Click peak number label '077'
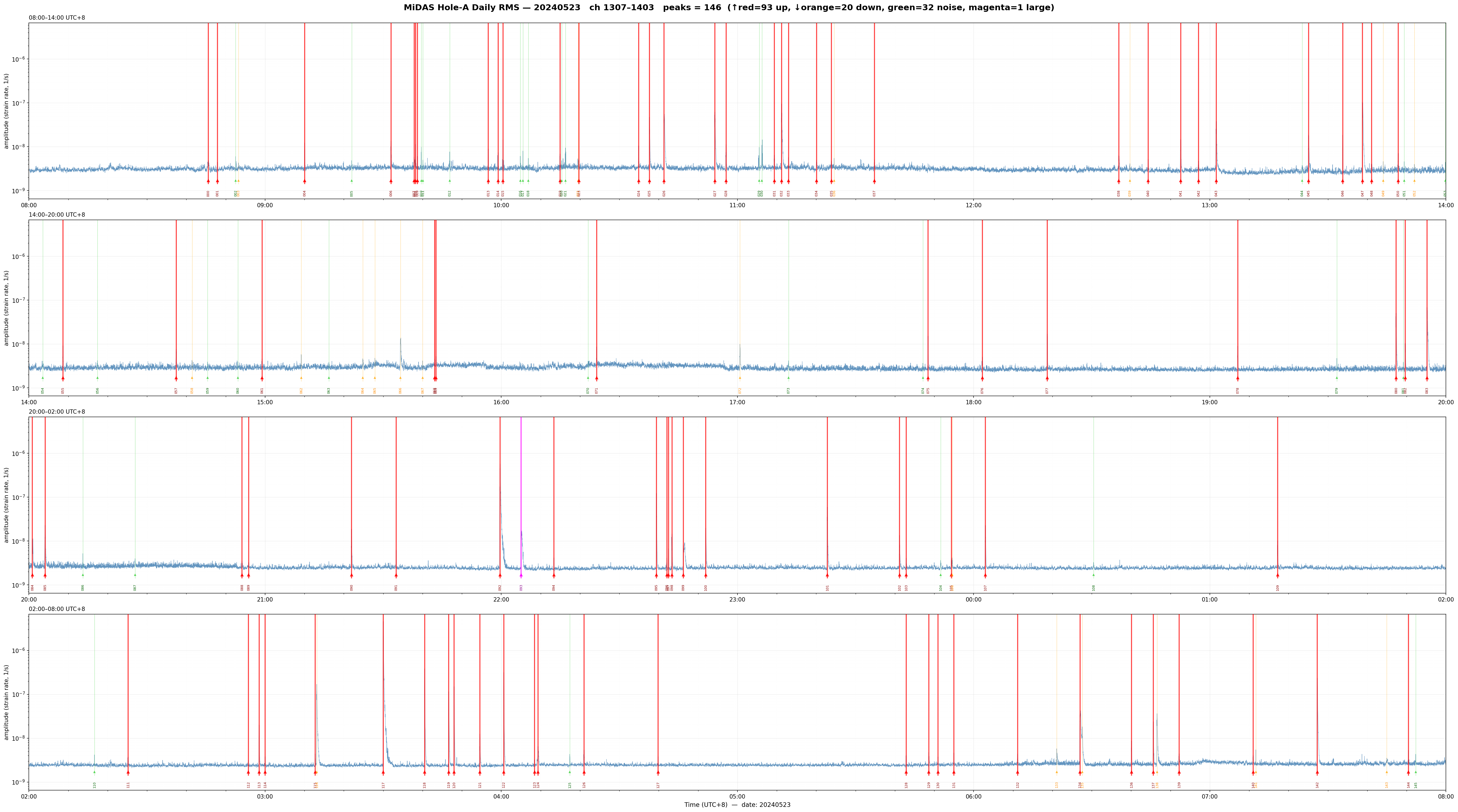This screenshot has height=812, width=1458. pos(1047,391)
